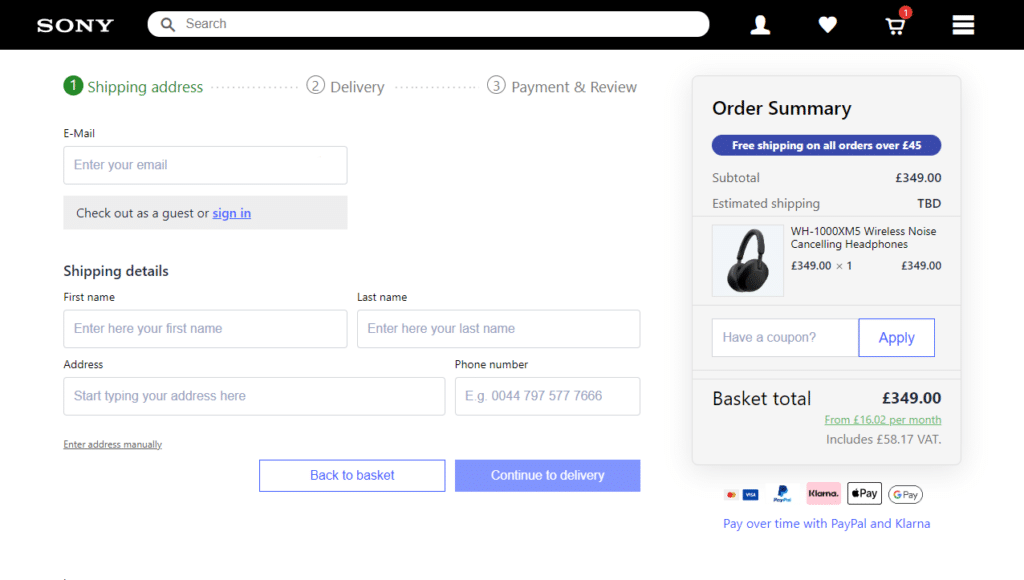Click the Apple Pay icon

tap(864, 493)
